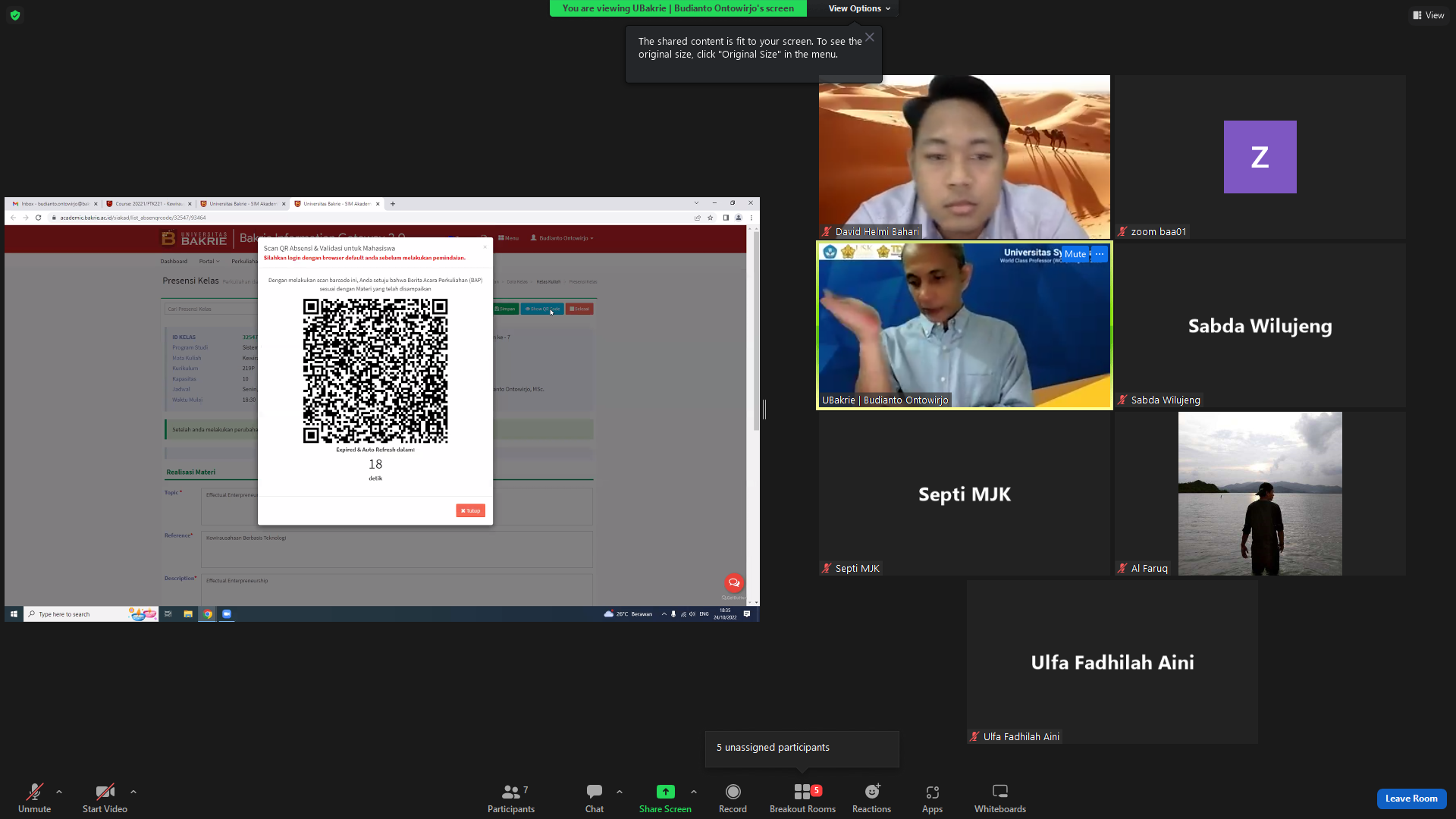
Task: Select Septi MJK's participant tile
Action: [965, 494]
